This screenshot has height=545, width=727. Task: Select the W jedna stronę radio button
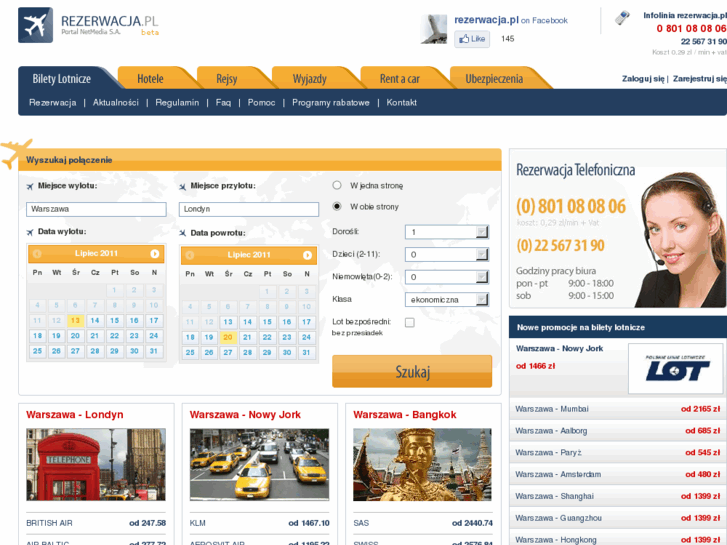click(x=337, y=186)
